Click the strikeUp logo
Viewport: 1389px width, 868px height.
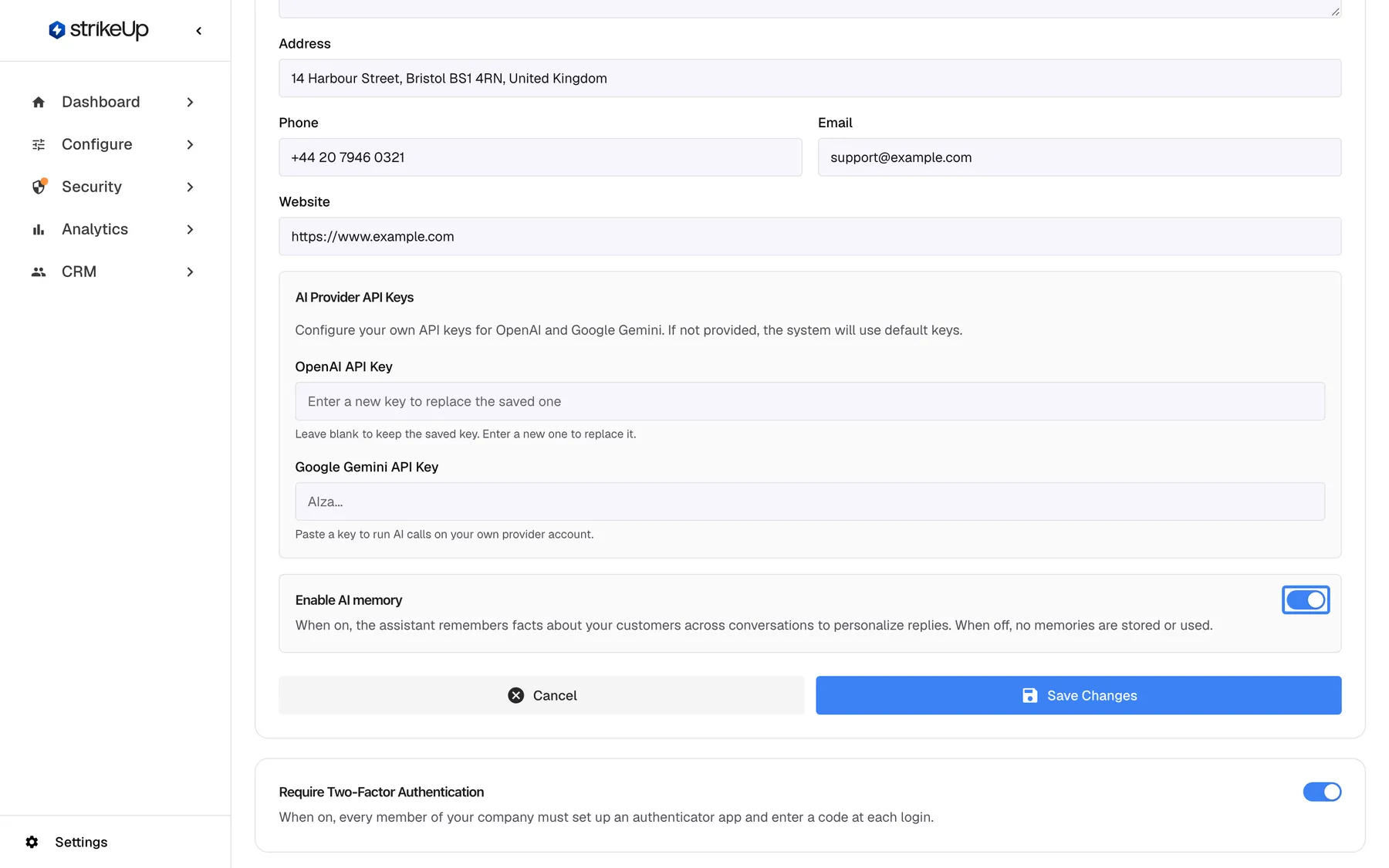point(99,30)
